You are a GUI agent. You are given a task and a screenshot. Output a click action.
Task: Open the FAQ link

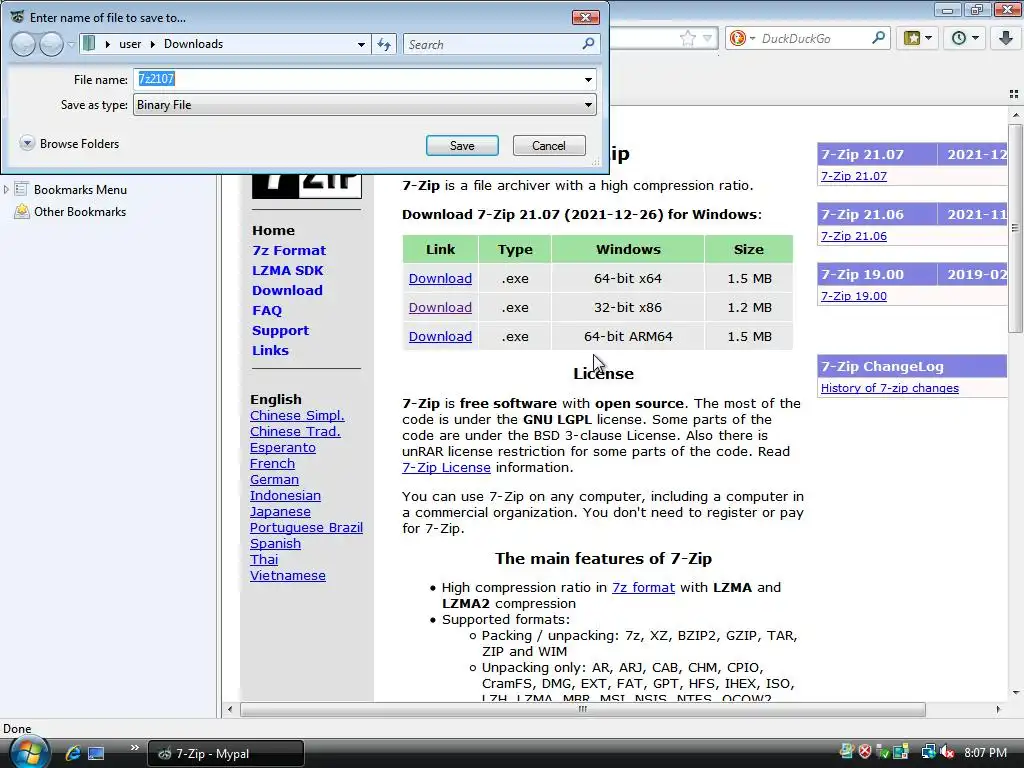point(267,310)
